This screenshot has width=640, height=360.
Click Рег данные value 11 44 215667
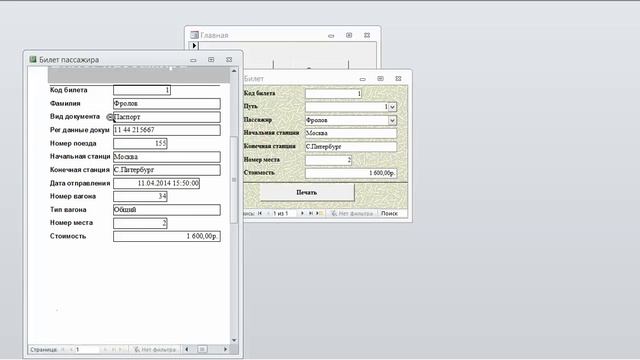point(167,130)
